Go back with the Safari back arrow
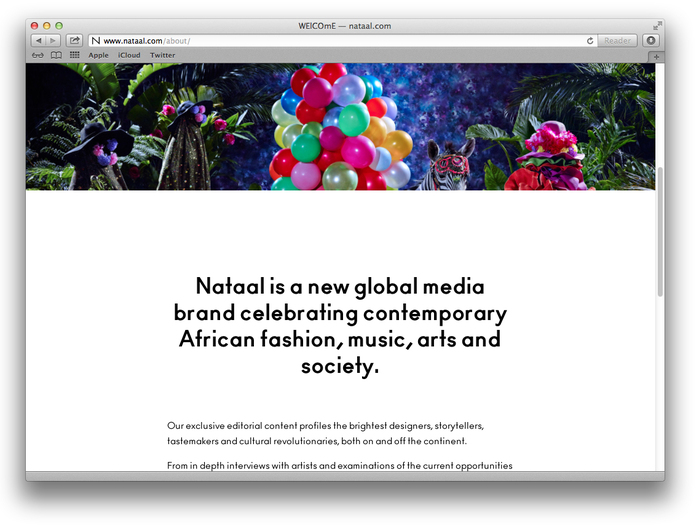Viewport: 699px width, 532px height. pyautogui.click(x=38, y=41)
